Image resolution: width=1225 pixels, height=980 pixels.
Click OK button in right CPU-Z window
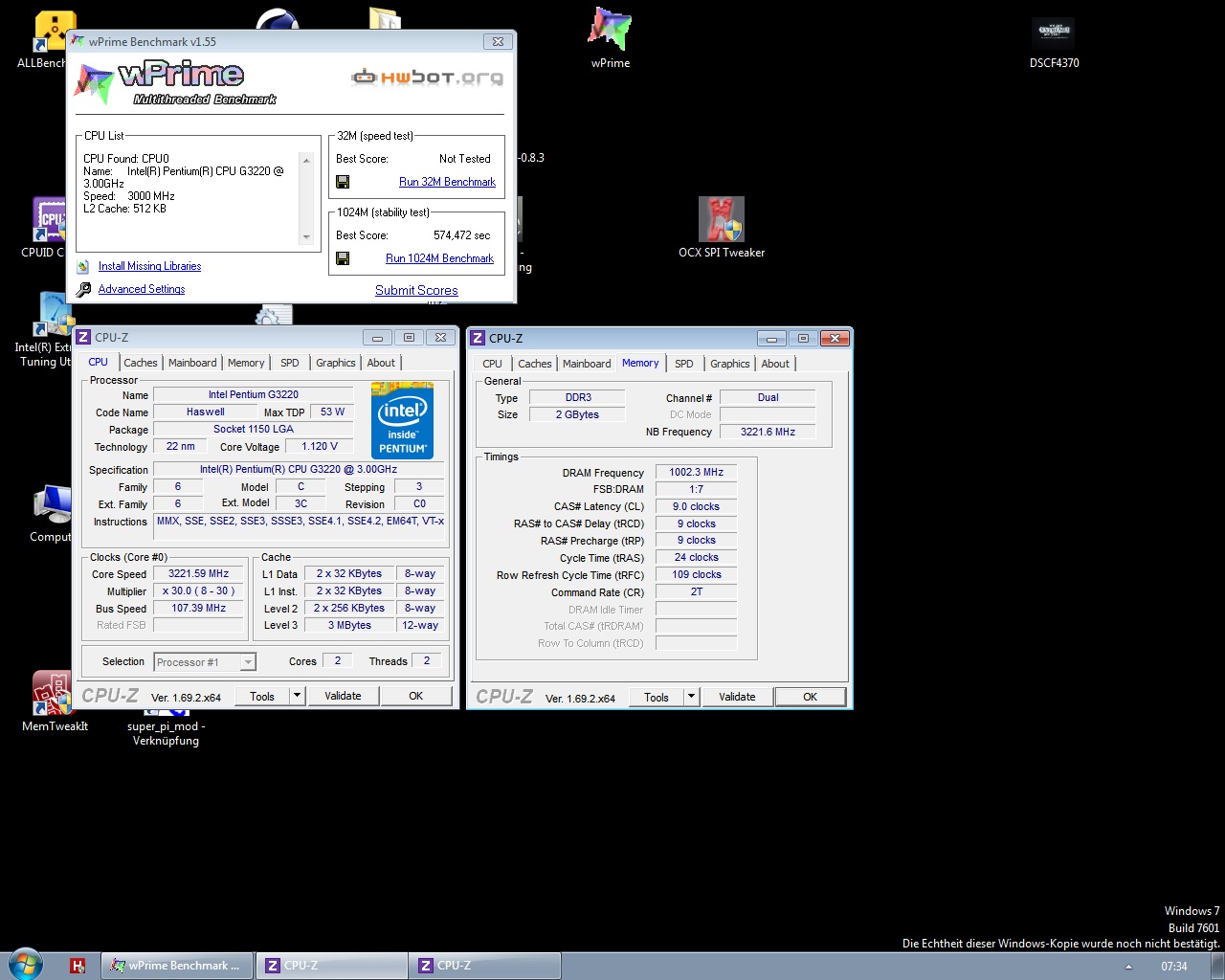[x=811, y=697]
